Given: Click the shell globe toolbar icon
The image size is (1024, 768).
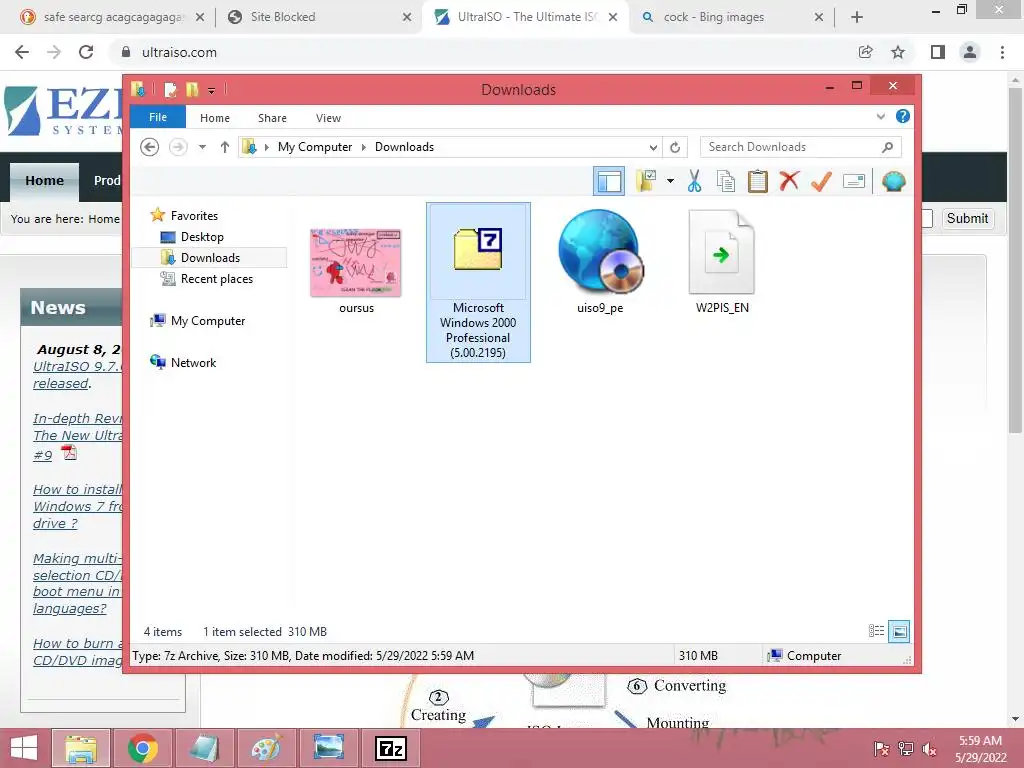Looking at the screenshot, I should pos(893,181).
